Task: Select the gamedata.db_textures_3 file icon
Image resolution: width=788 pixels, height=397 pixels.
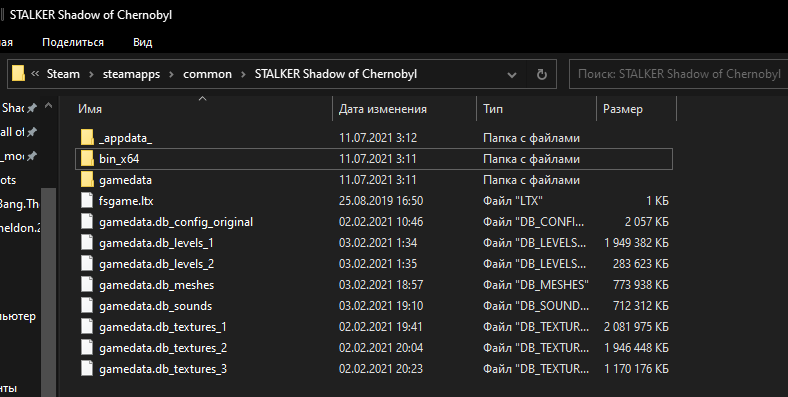Action: [x=87, y=369]
